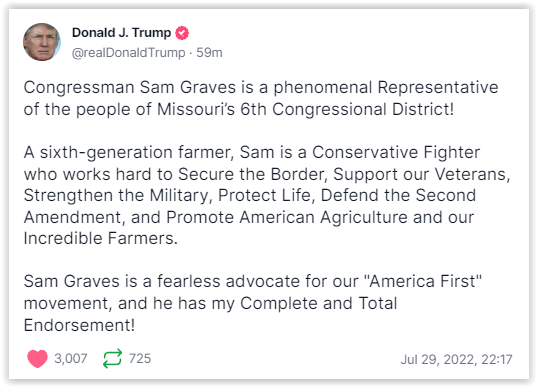Click the 725 ReTruth count

point(140,359)
